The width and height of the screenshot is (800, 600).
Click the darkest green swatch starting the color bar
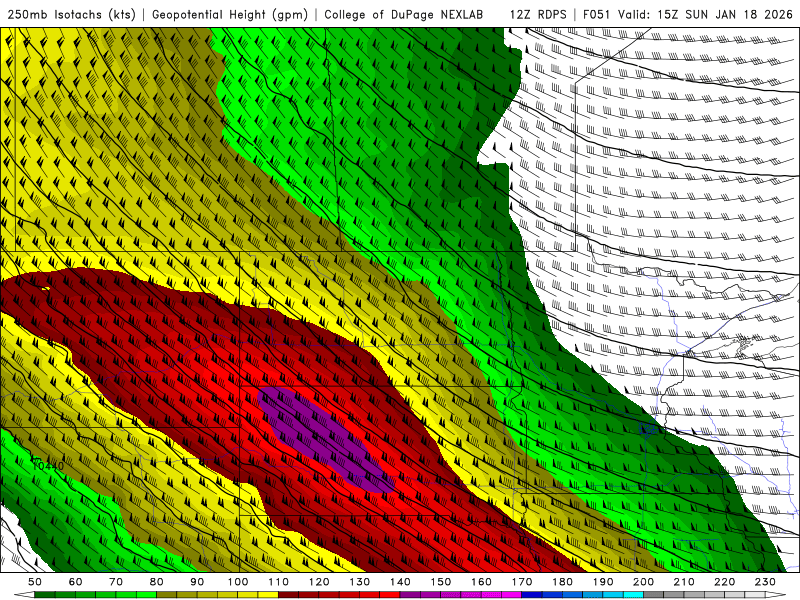click(45, 595)
